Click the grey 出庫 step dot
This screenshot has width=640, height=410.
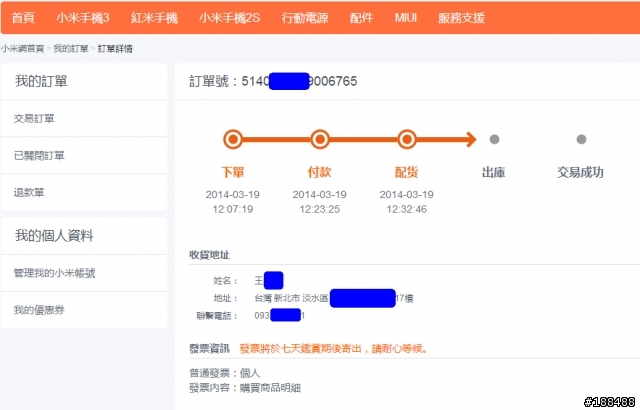point(494,140)
